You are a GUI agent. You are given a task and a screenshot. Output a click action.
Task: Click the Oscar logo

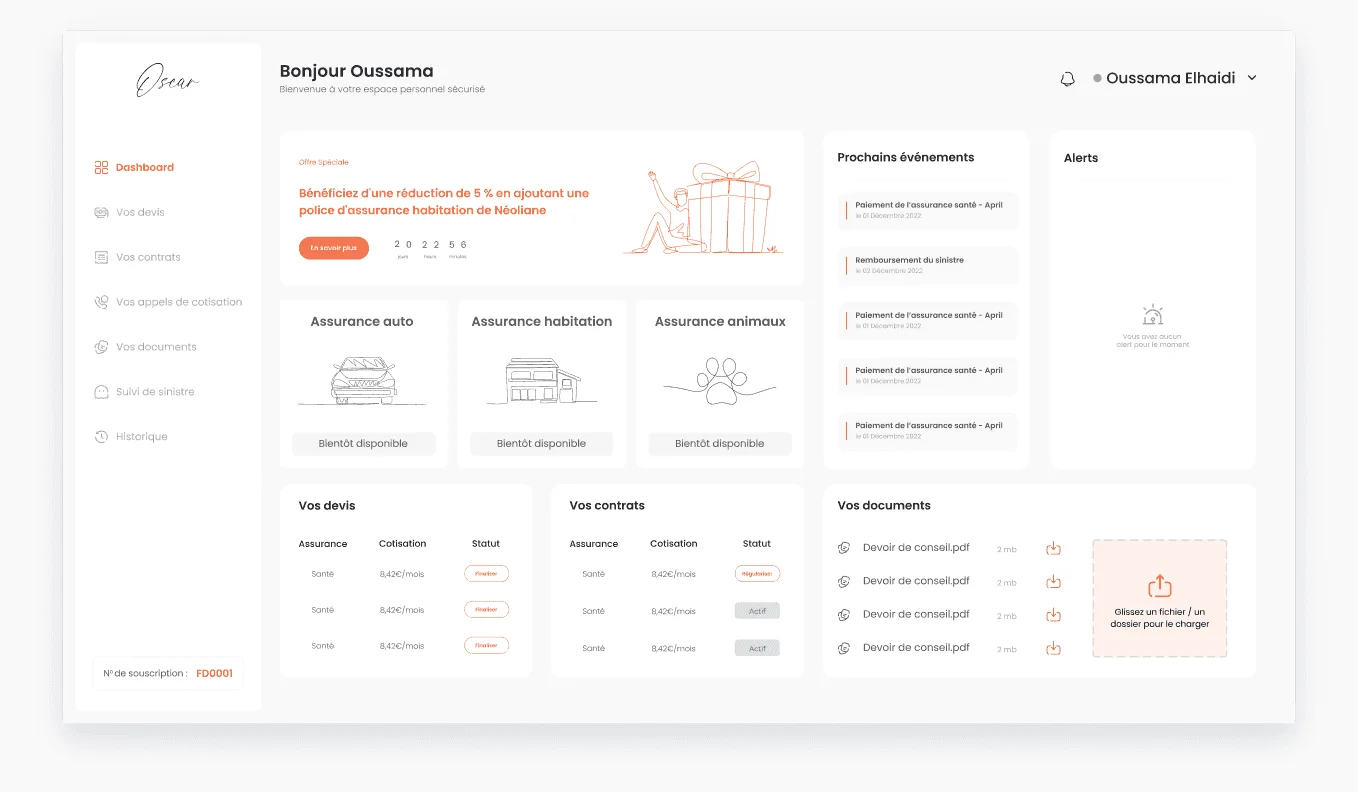tap(167, 80)
